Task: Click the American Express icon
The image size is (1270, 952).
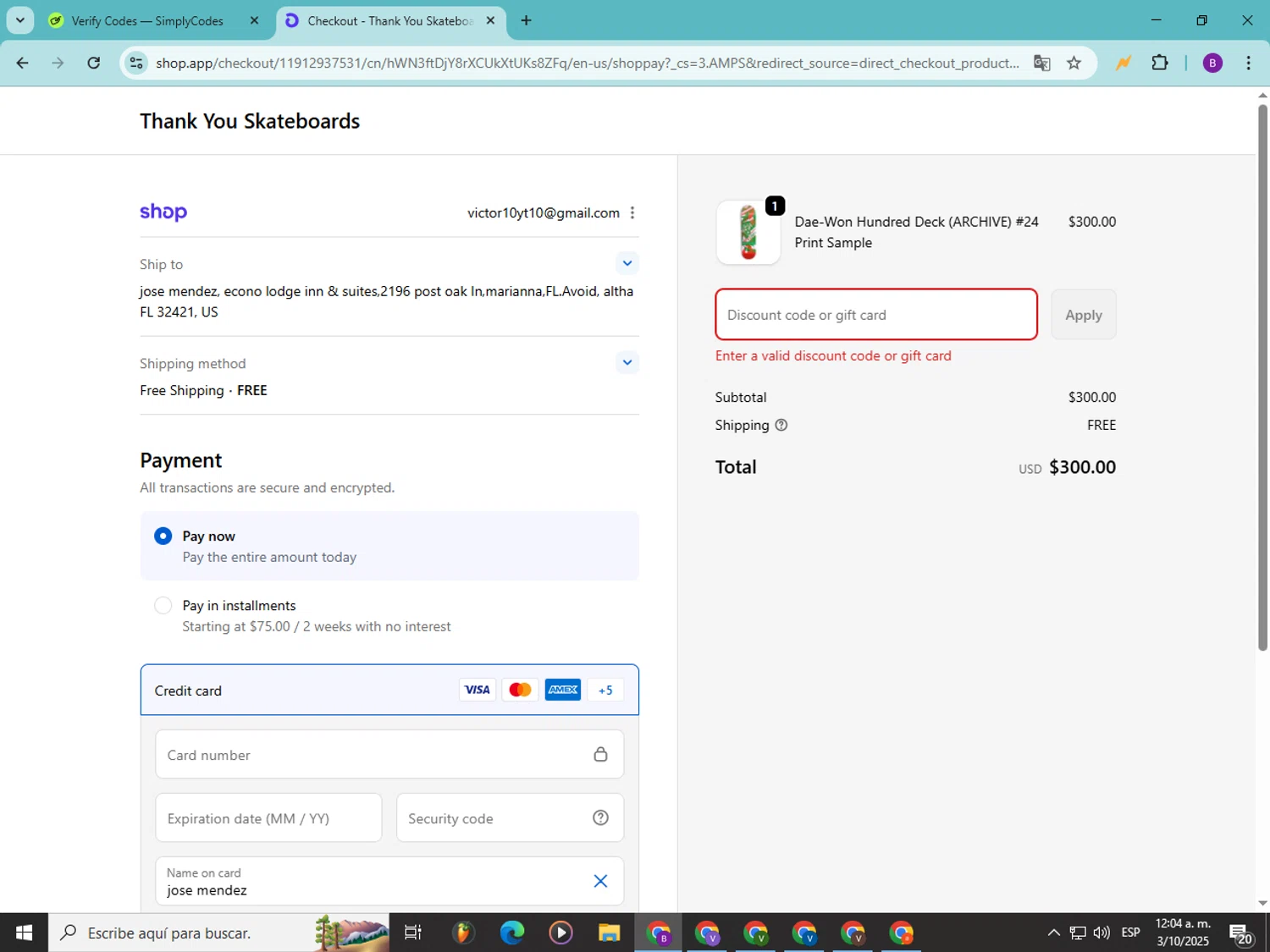Action: coord(563,690)
